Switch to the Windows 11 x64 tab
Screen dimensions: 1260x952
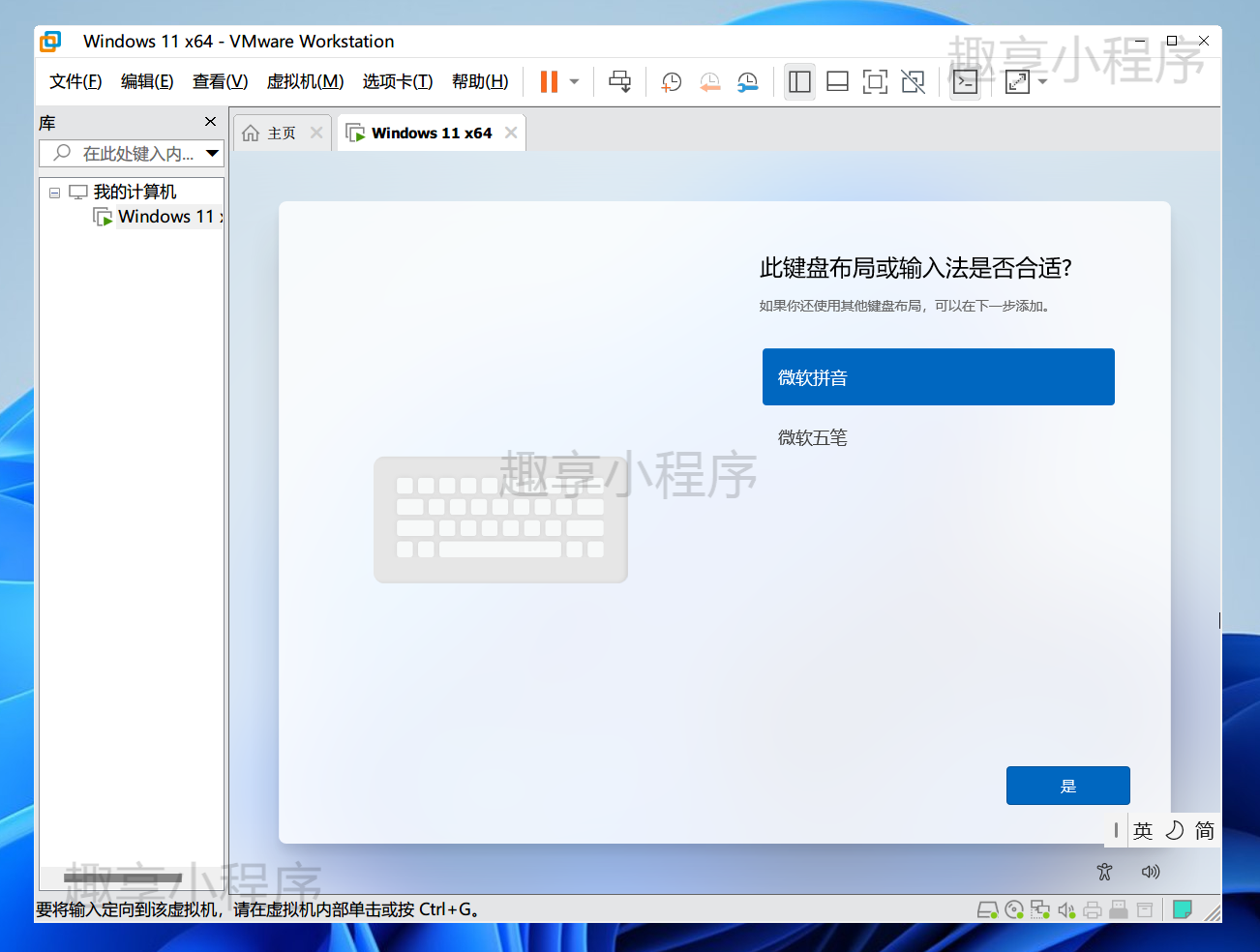[431, 134]
